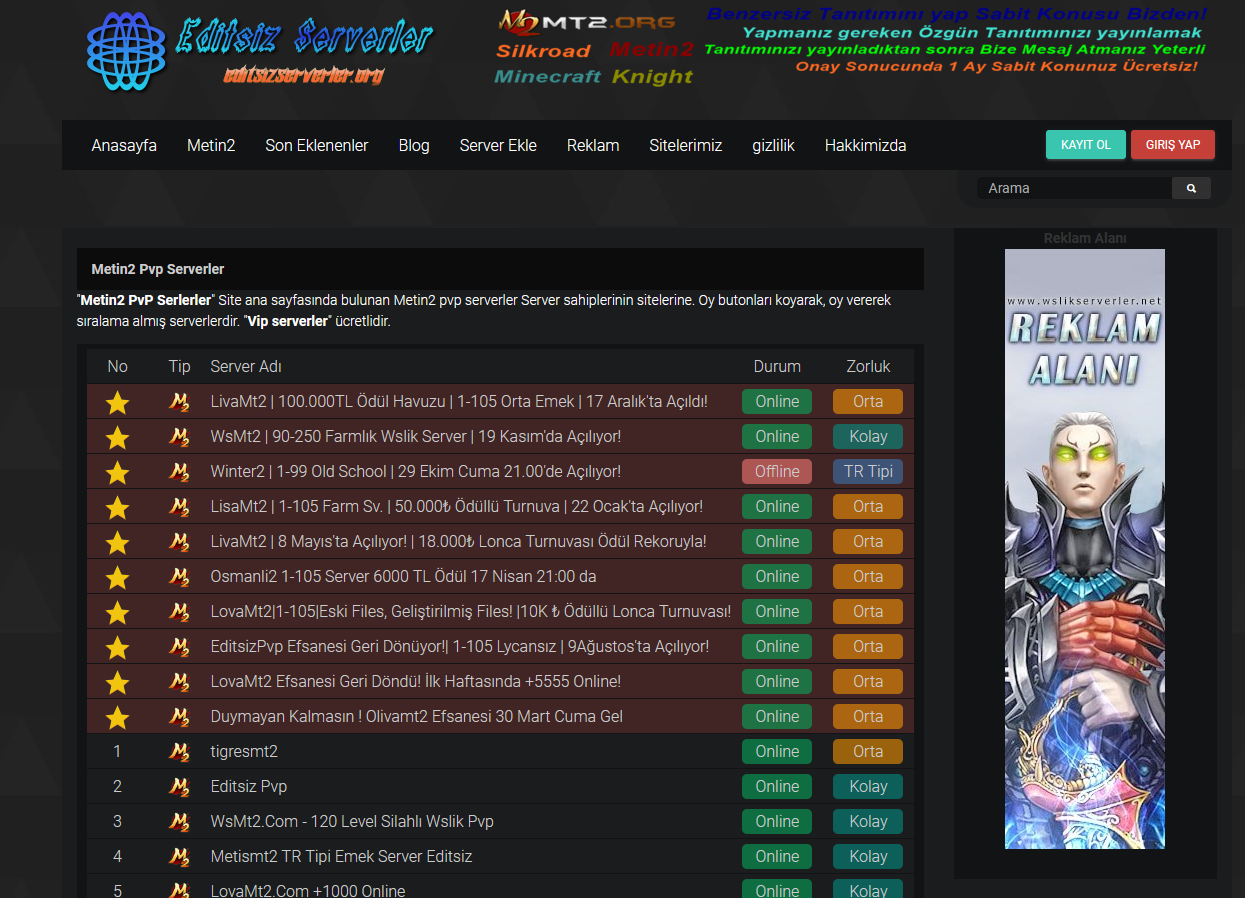1245x898 pixels.
Task: Click the Metin2 type icon in Olivamt2 row
Action: [179, 717]
